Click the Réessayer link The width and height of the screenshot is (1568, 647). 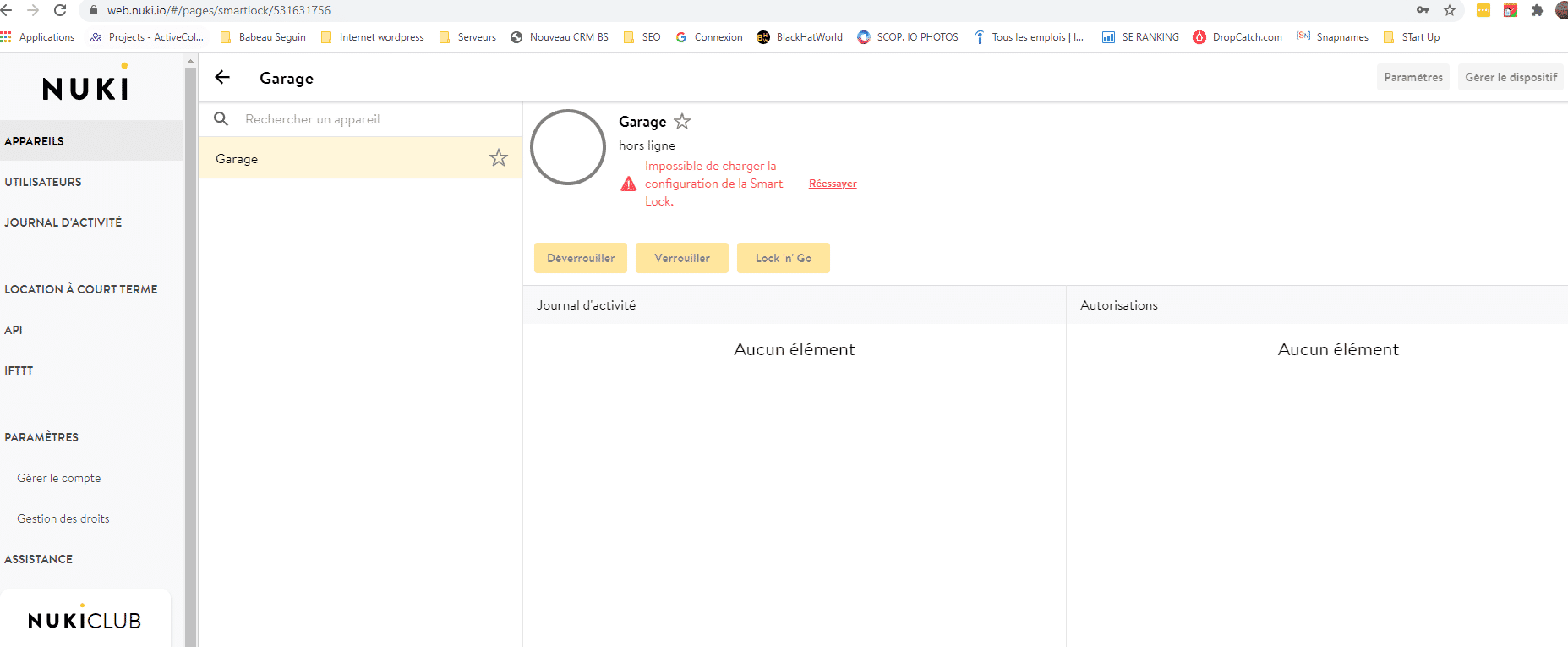833,184
